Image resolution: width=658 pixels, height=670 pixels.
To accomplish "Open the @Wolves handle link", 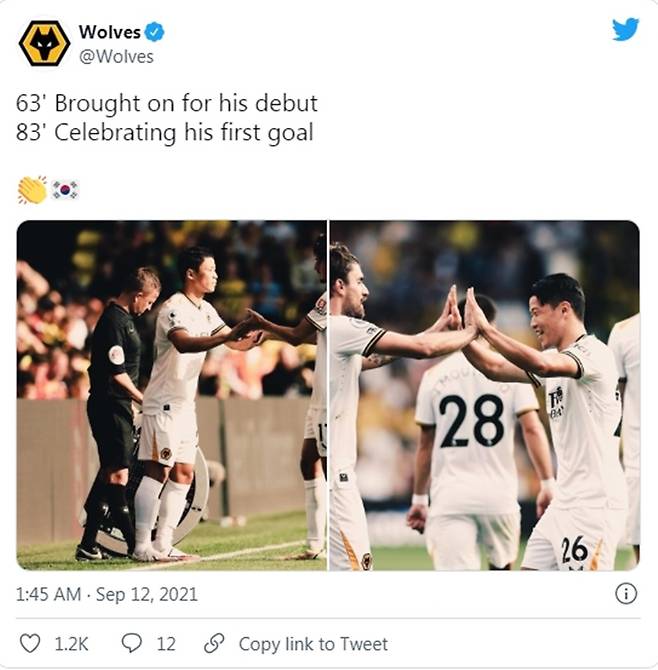I will (x=116, y=56).
